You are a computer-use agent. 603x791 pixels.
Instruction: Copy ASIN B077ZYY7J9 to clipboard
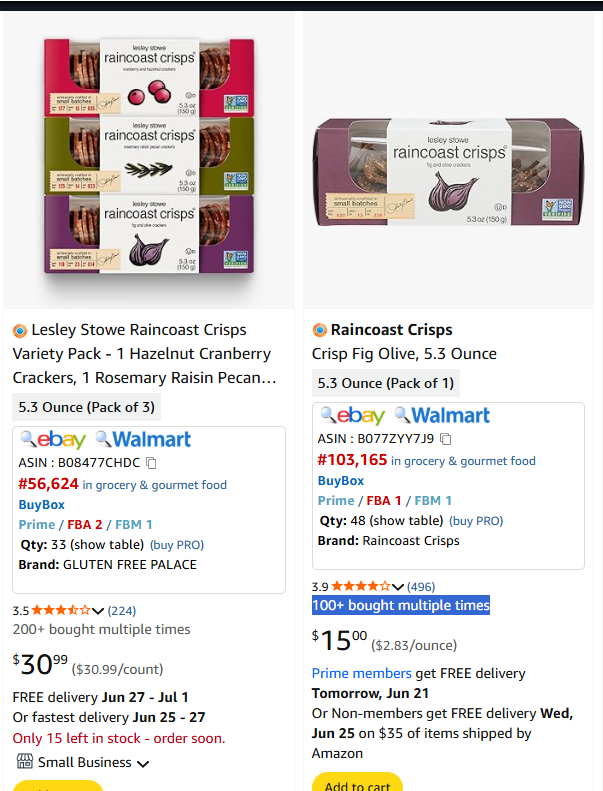(446, 439)
